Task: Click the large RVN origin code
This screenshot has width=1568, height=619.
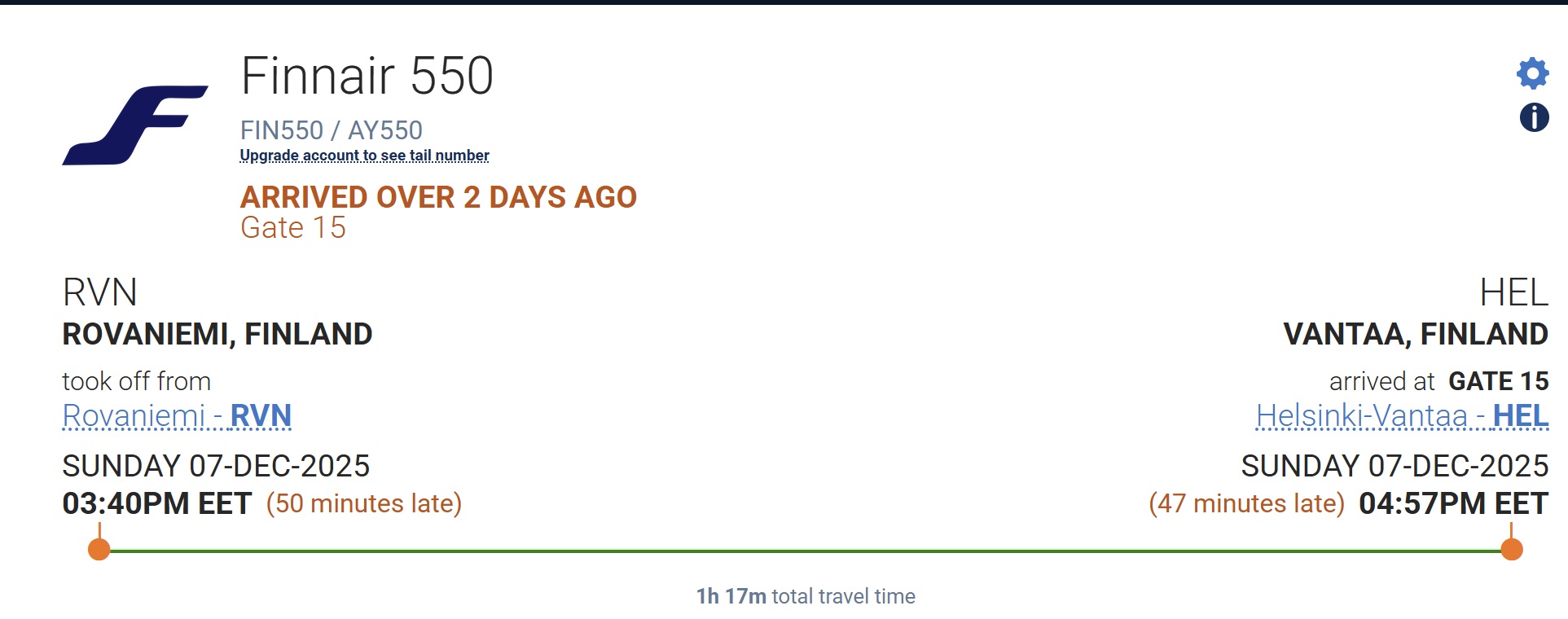Action: (99, 292)
